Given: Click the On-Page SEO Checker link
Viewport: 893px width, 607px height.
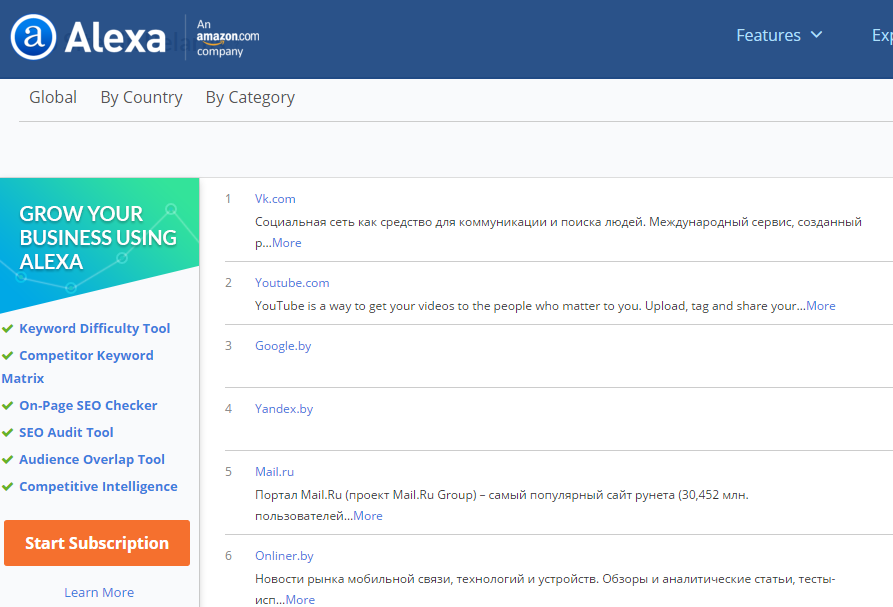Looking at the screenshot, I should point(88,405).
